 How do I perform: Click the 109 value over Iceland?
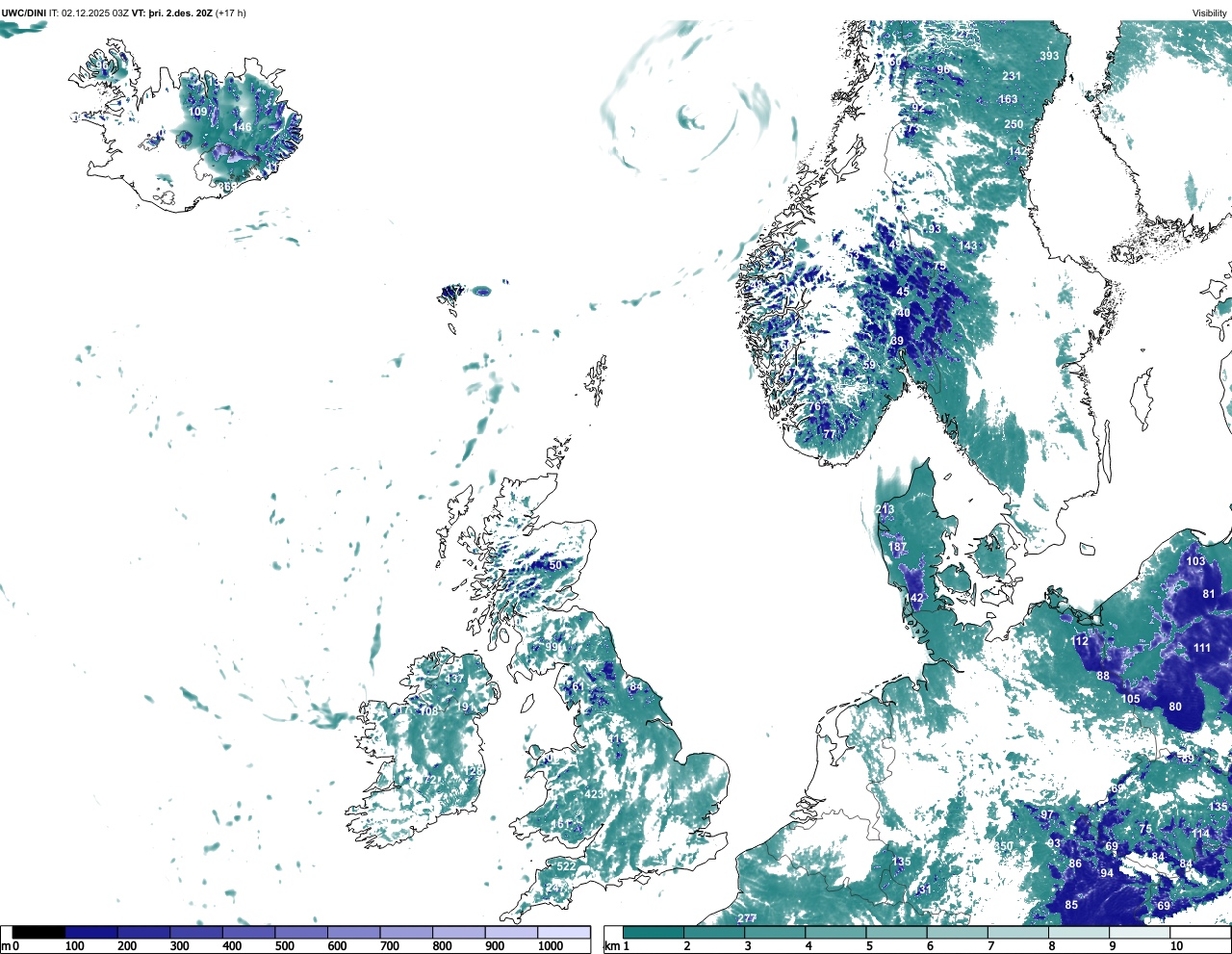tap(197, 112)
